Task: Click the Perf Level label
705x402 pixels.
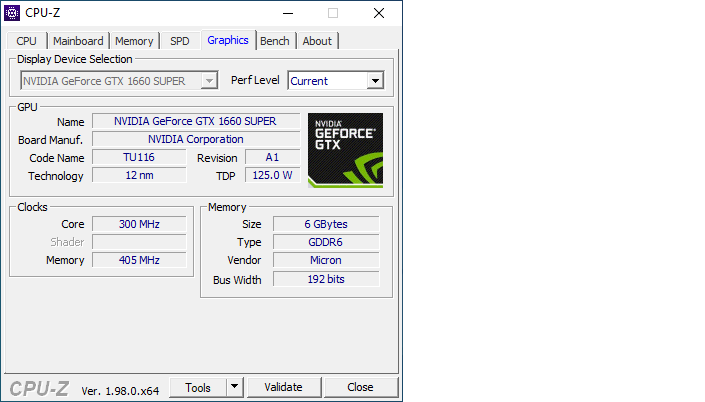Action: 255,80
